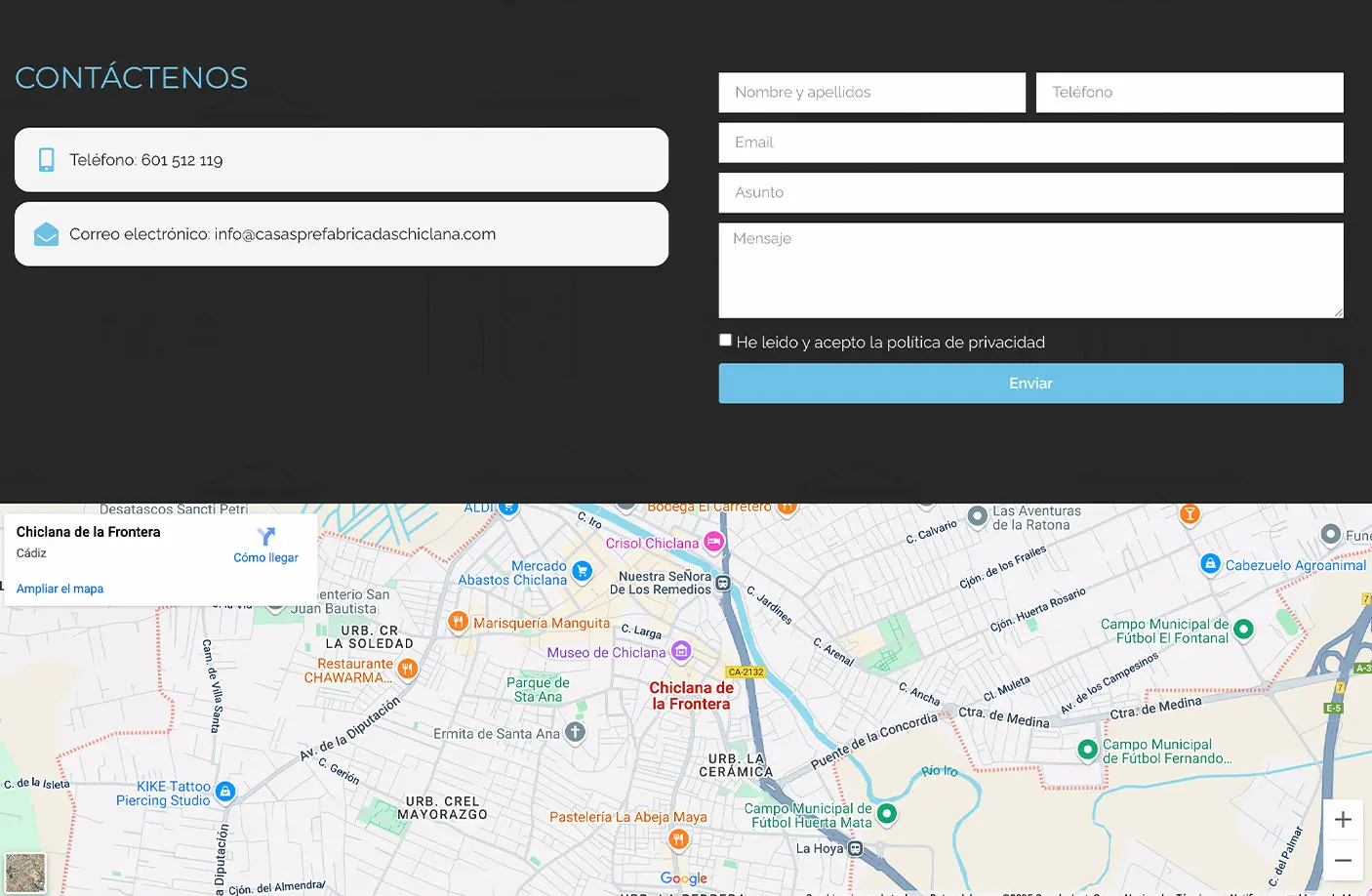
Task: Select the La Hoya transit stop icon
Action: [x=855, y=849]
